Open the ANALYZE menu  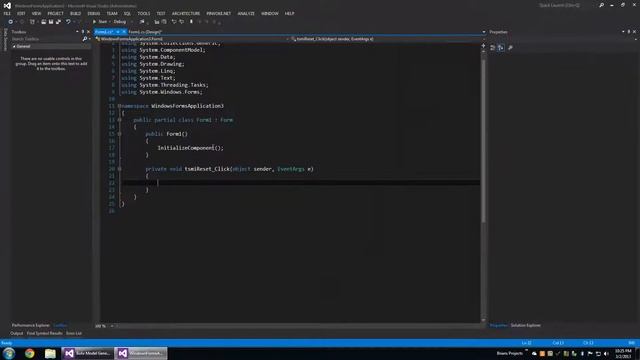click(246, 13)
